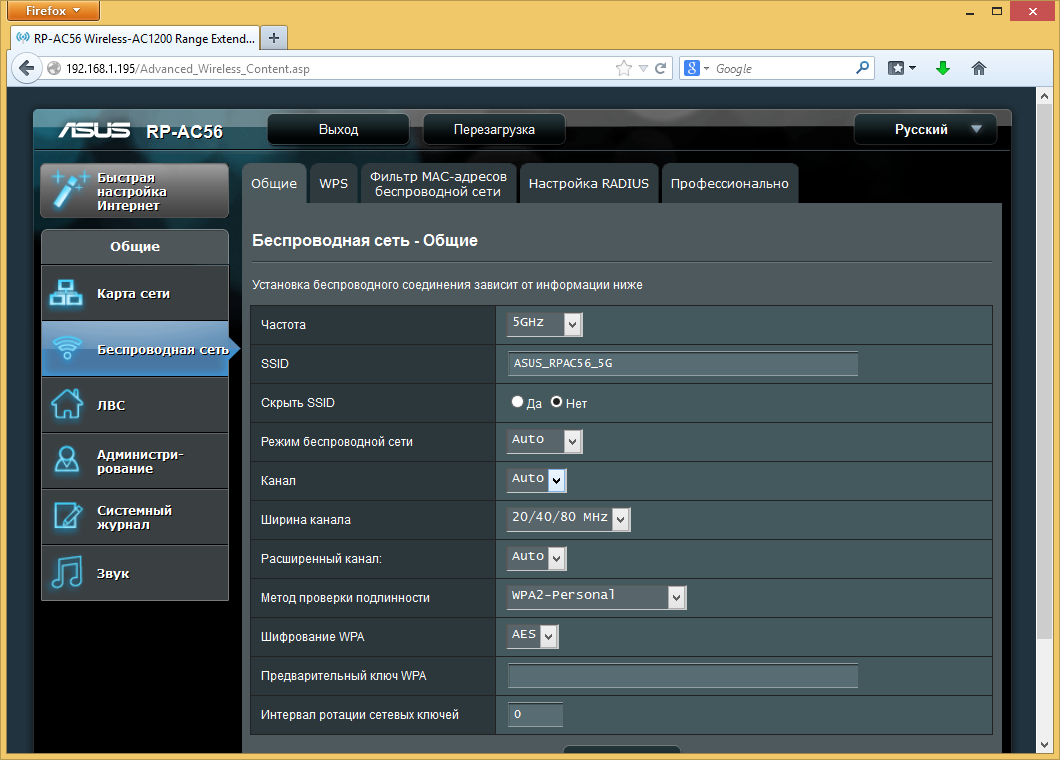Click the browser back arrow button
Image resolution: width=1060 pixels, height=760 pixels.
click(26, 68)
